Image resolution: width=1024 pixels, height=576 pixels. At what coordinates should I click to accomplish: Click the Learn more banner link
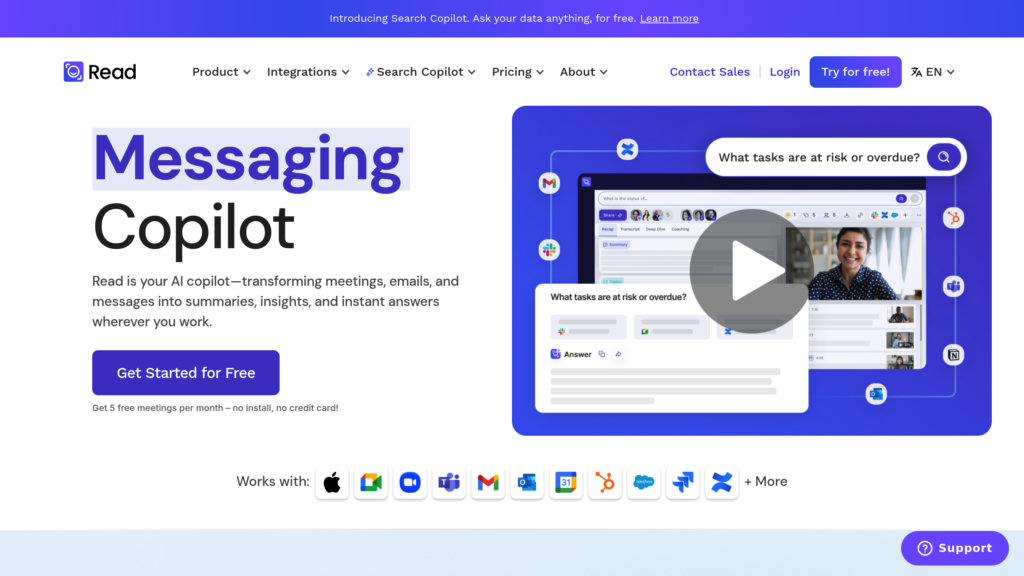(x=669, y=18)
